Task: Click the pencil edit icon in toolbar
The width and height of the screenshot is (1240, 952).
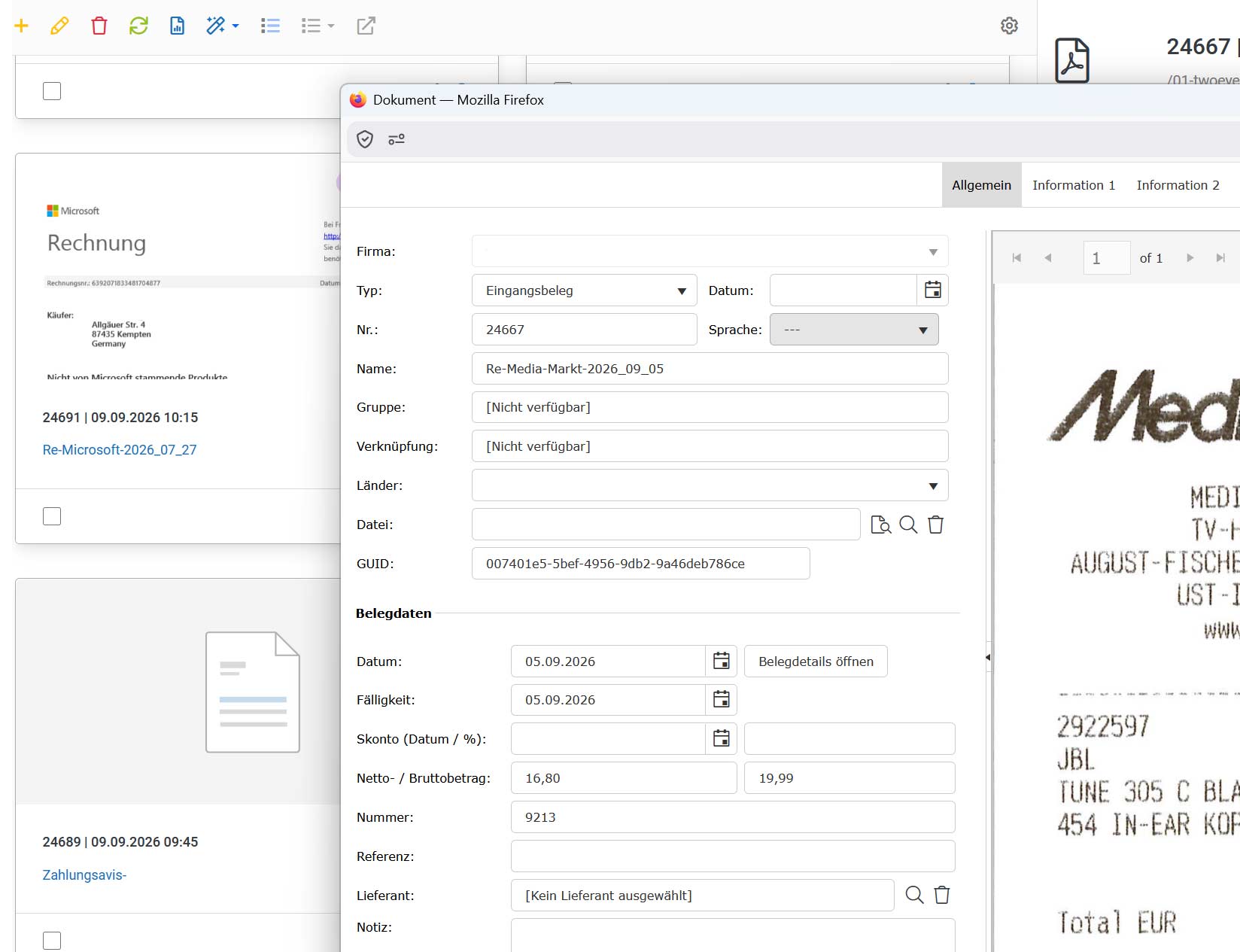Action: point(59,26)
